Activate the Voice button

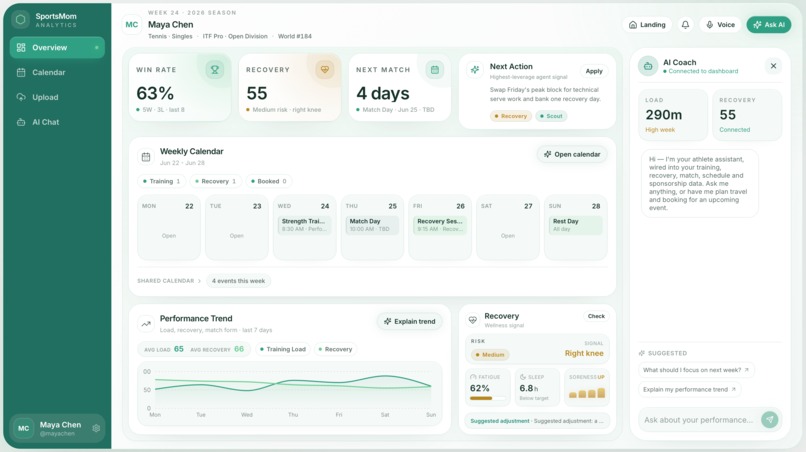point(720,25)
